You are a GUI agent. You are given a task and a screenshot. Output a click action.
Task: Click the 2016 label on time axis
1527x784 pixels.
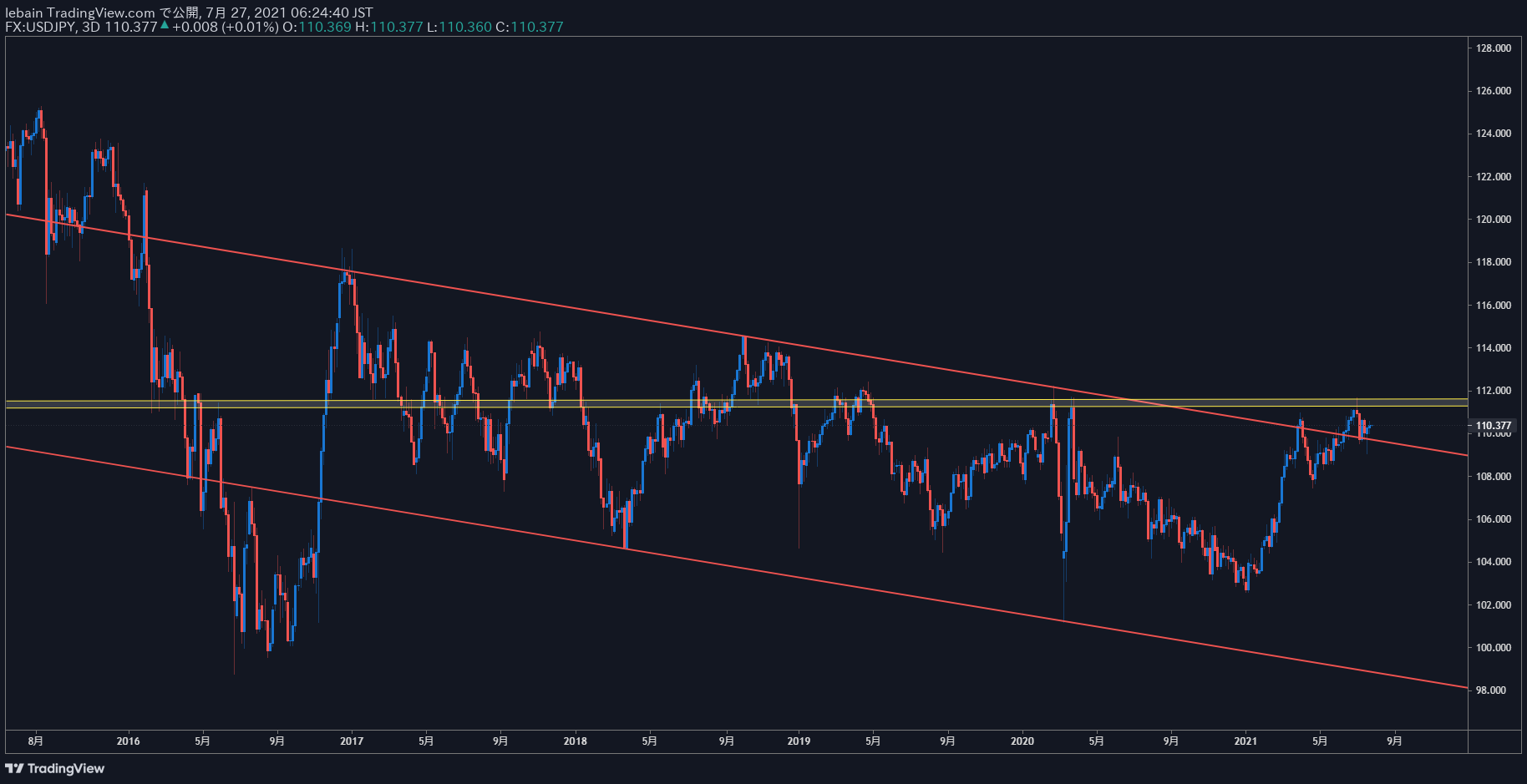129,741
